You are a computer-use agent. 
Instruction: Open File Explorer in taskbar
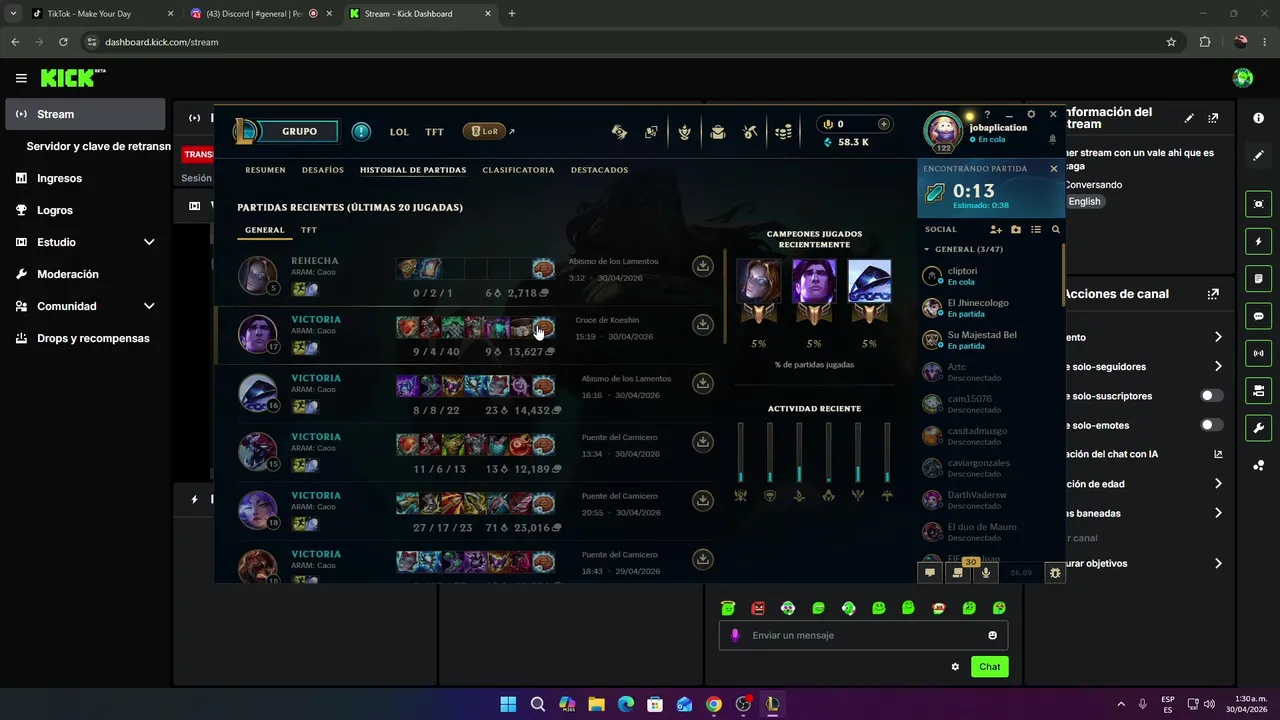click(596, 704)
